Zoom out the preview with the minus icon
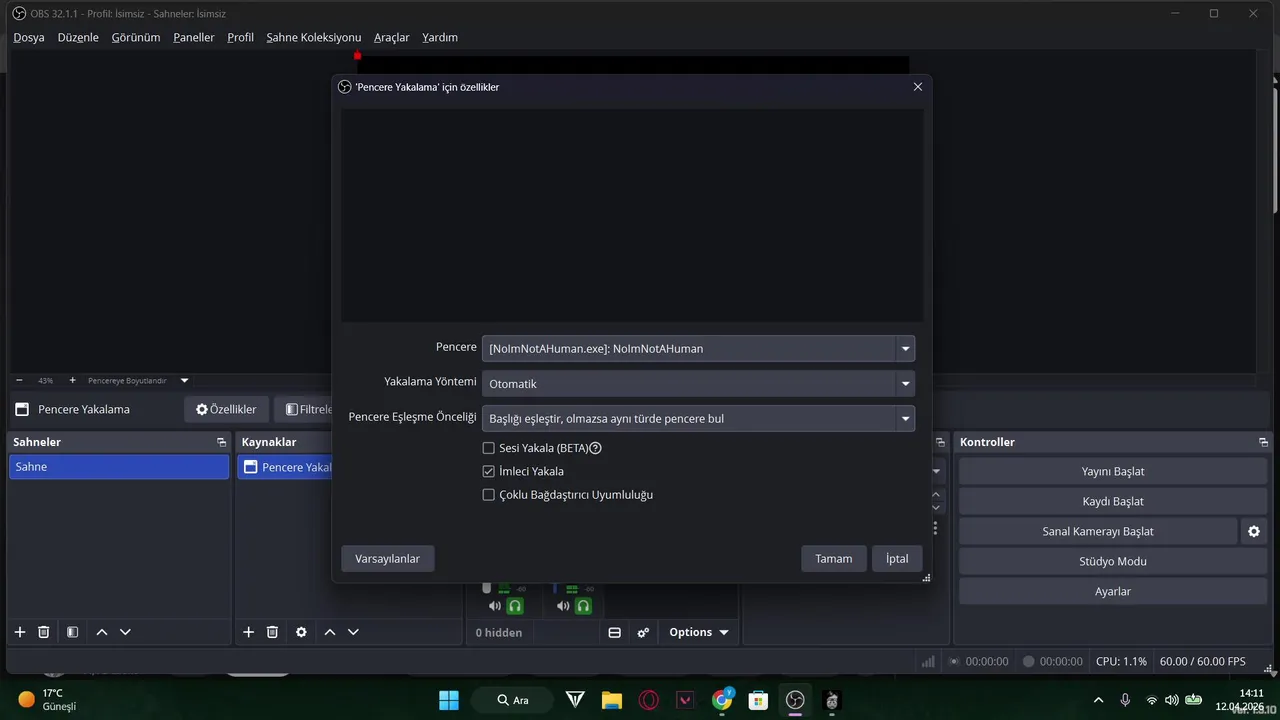This screenshot has width=1280, height=720. click(x=20, y=380)
